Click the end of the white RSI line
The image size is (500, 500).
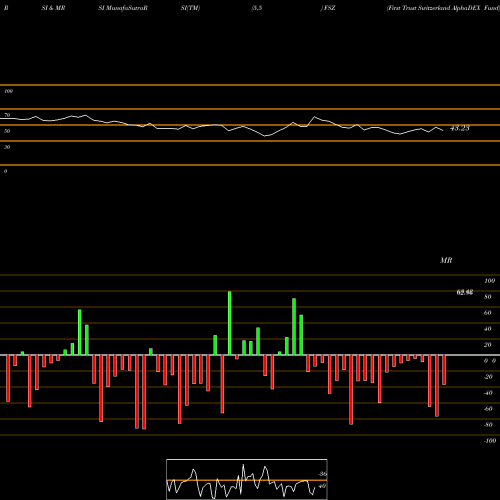[443, 130]
